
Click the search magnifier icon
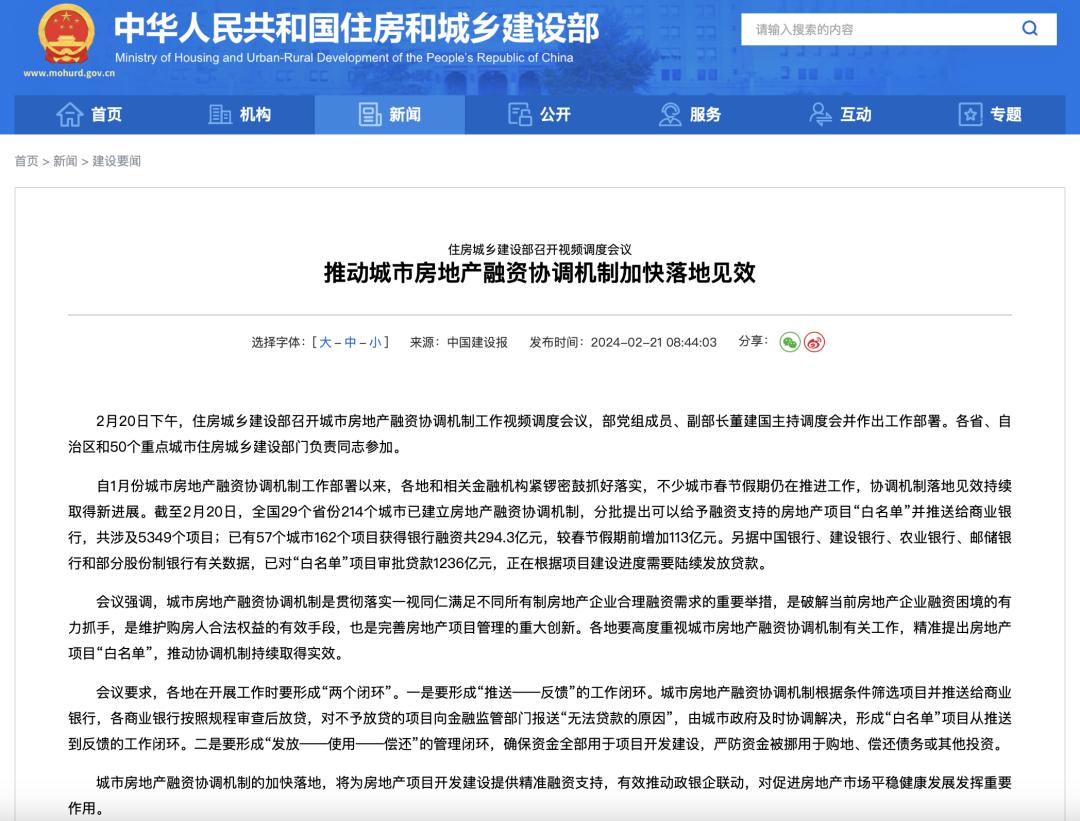[1030, 28]
